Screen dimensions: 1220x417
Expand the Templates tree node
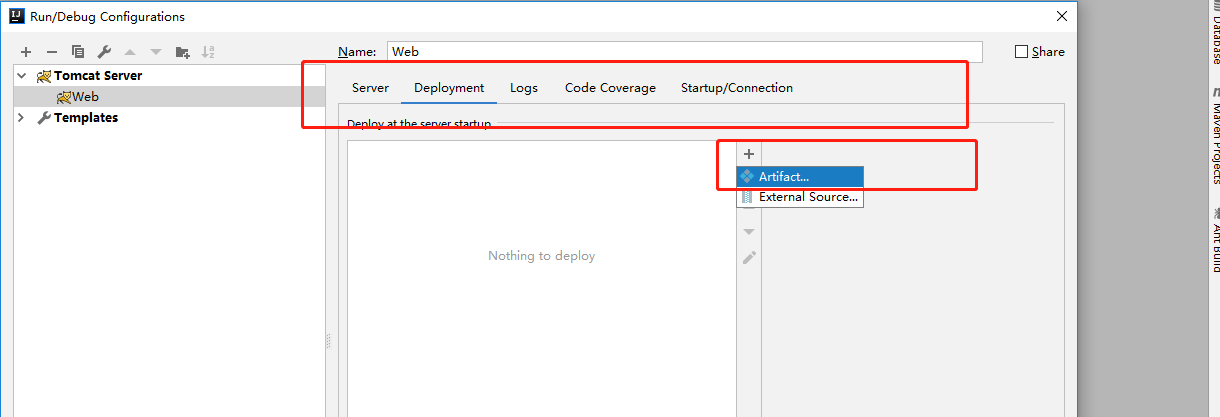pos(21,118)
